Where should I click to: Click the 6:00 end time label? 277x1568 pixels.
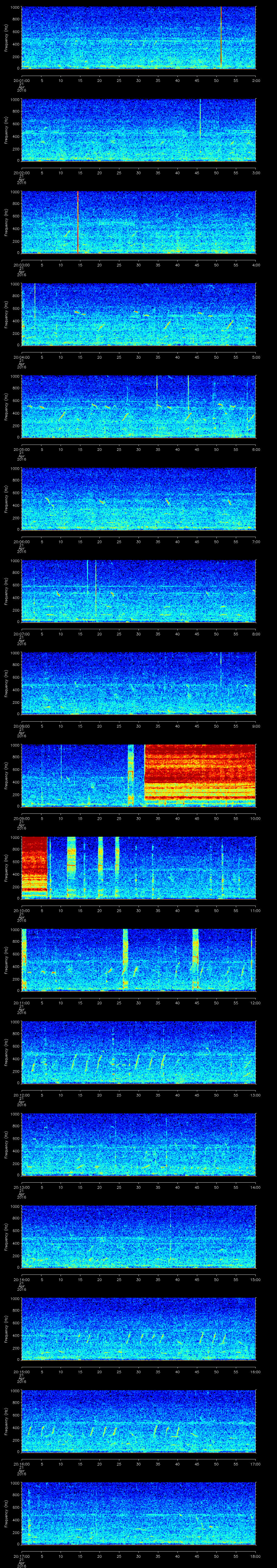256,449
